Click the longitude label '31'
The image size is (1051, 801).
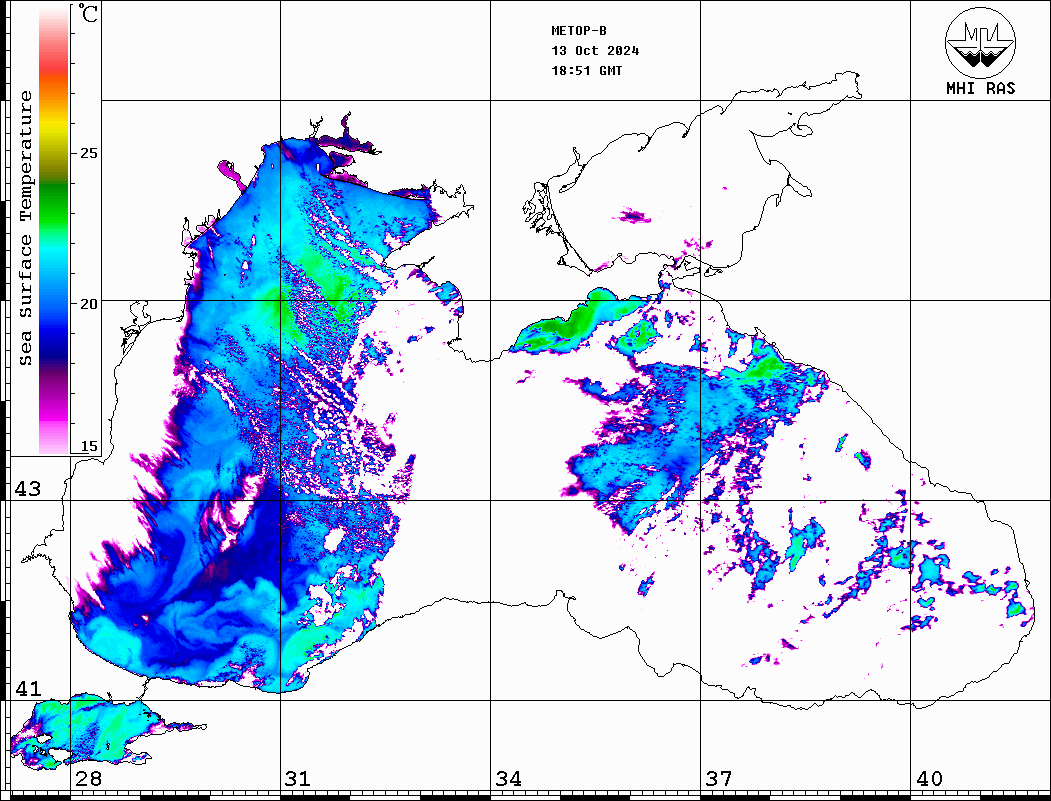pyautogui.click(x=298, y=779)
